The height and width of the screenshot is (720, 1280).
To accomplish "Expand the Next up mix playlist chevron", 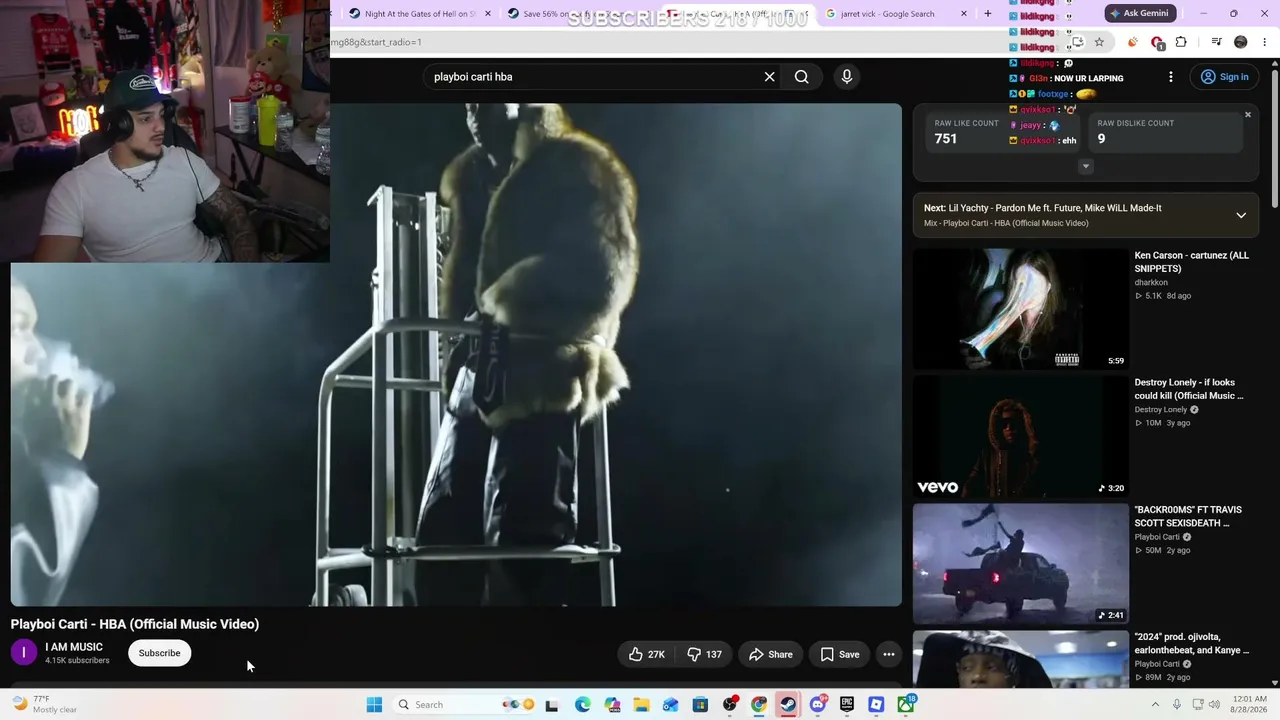I will (1241, 215).
